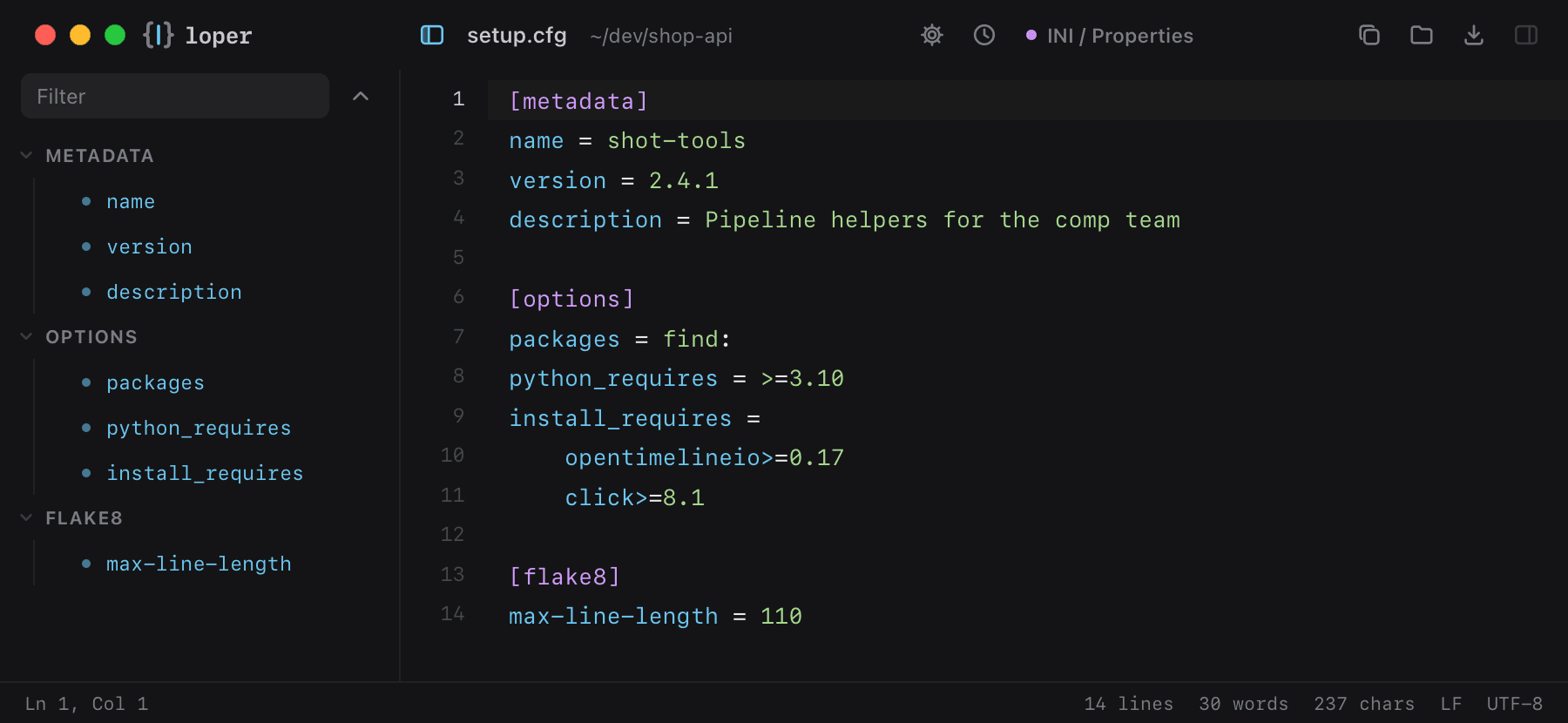This screenshot has height=723, width=1568.
Task: Click the ~/dev/shop-api file path
Action: tap(661, 36)
